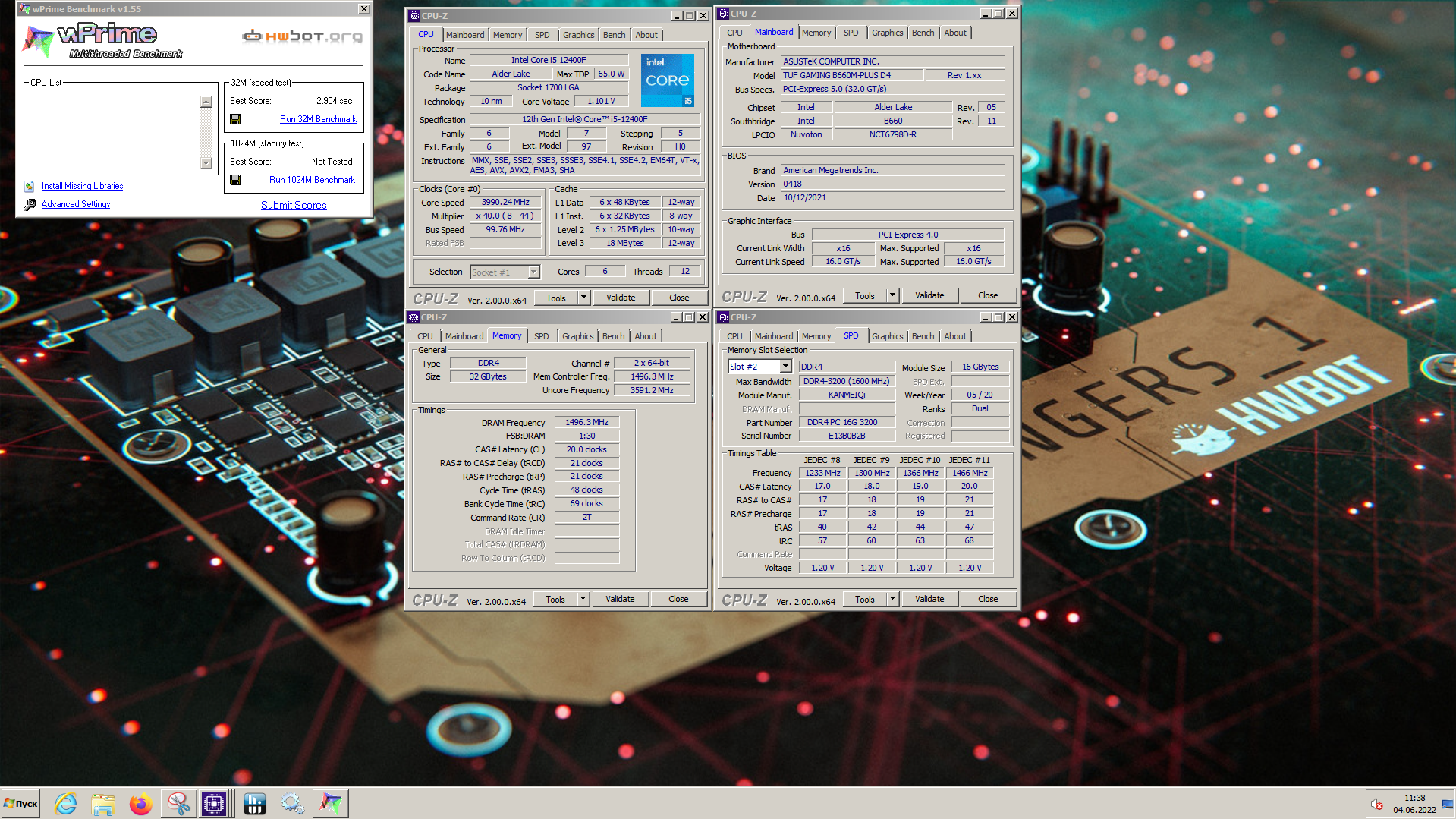Click title bar icon of CPU-Z Memory window
This screenshot has width=1456, height=819.
[414, 317]
